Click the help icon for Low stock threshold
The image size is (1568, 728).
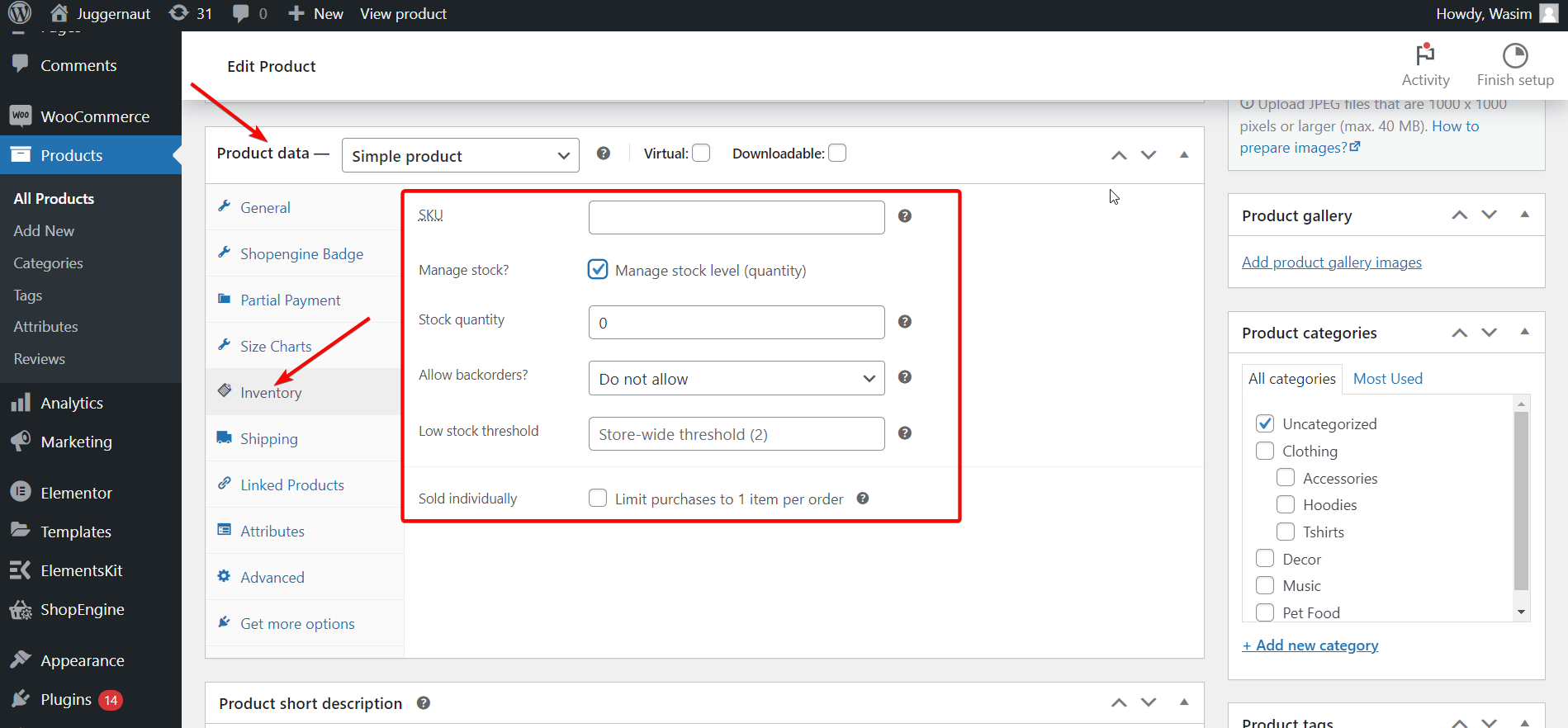pyautogui.click(x=905, y=433)
